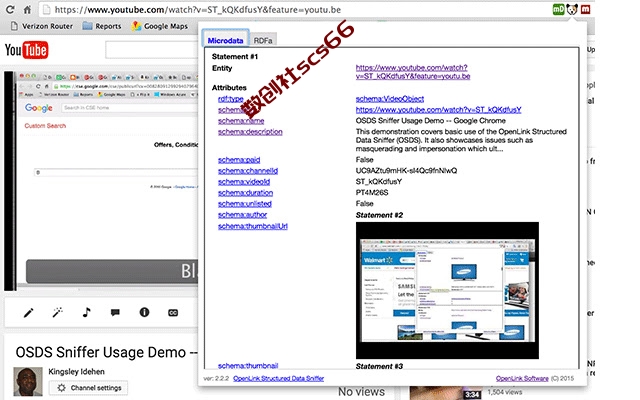Switch to the RDFa tab
Image resolution: width=640 pixels, height=400 pixels.
(x=263, y=40)
